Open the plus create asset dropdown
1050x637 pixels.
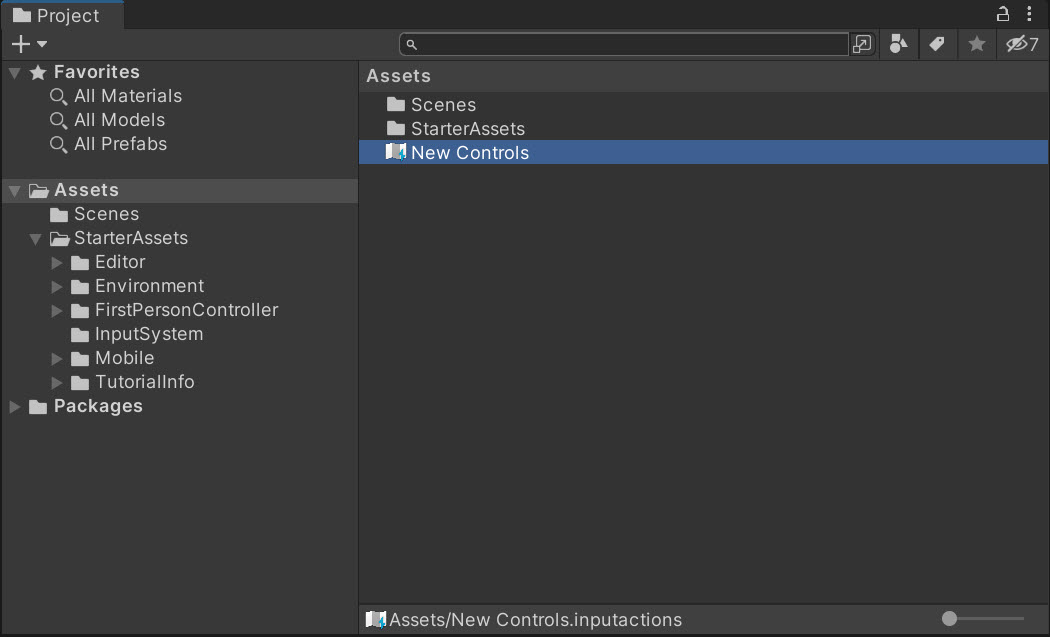coord(29,44)
